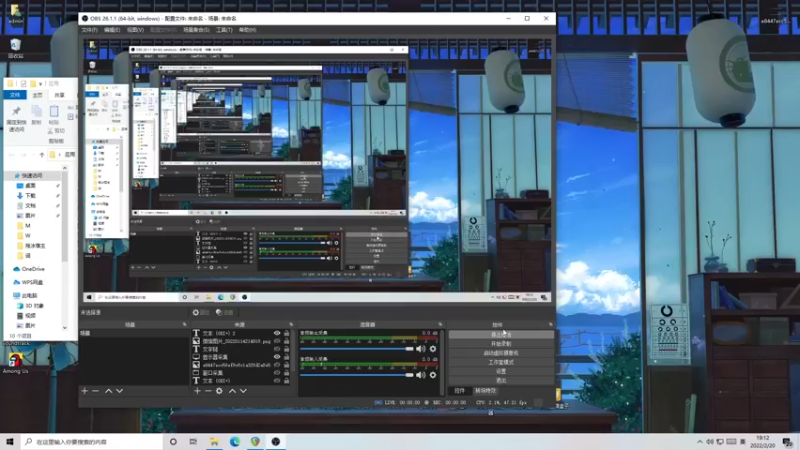Viewport: 800px width, 450px height.
Task: Toggle visibility of the png image source
Action: (x=277, y=341)
